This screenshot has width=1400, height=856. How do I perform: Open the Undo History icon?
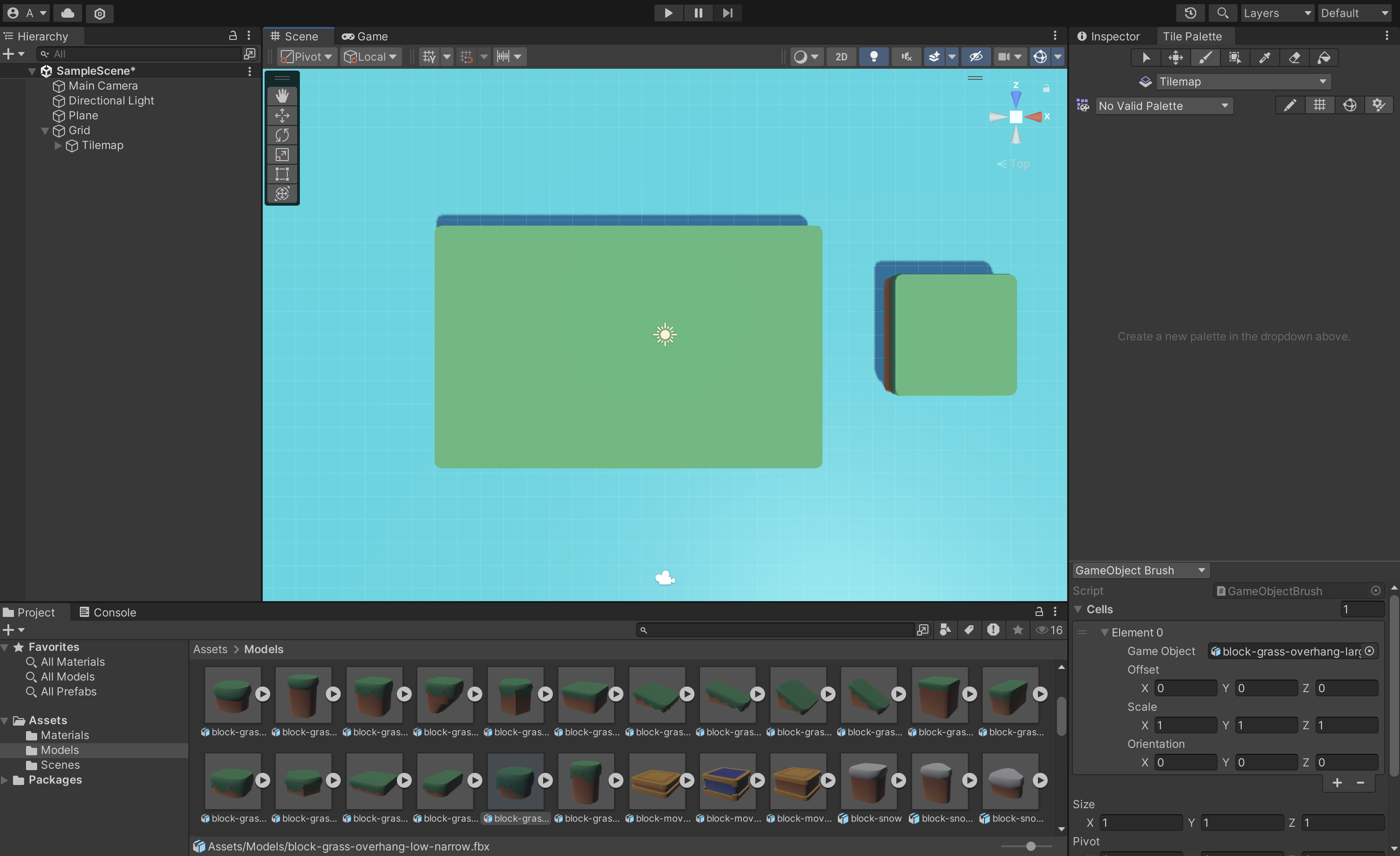click(1190, 13)
